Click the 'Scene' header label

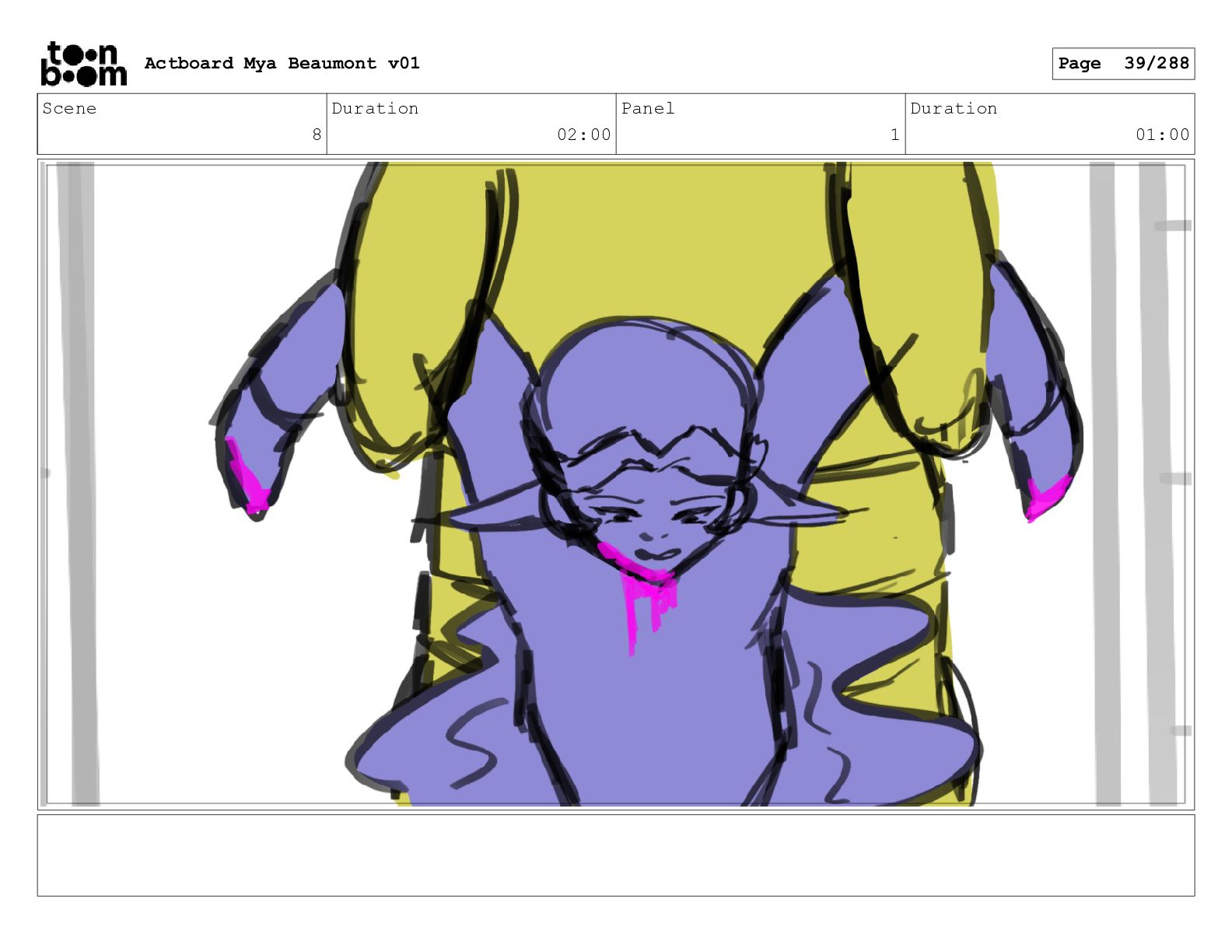[69, 109]
